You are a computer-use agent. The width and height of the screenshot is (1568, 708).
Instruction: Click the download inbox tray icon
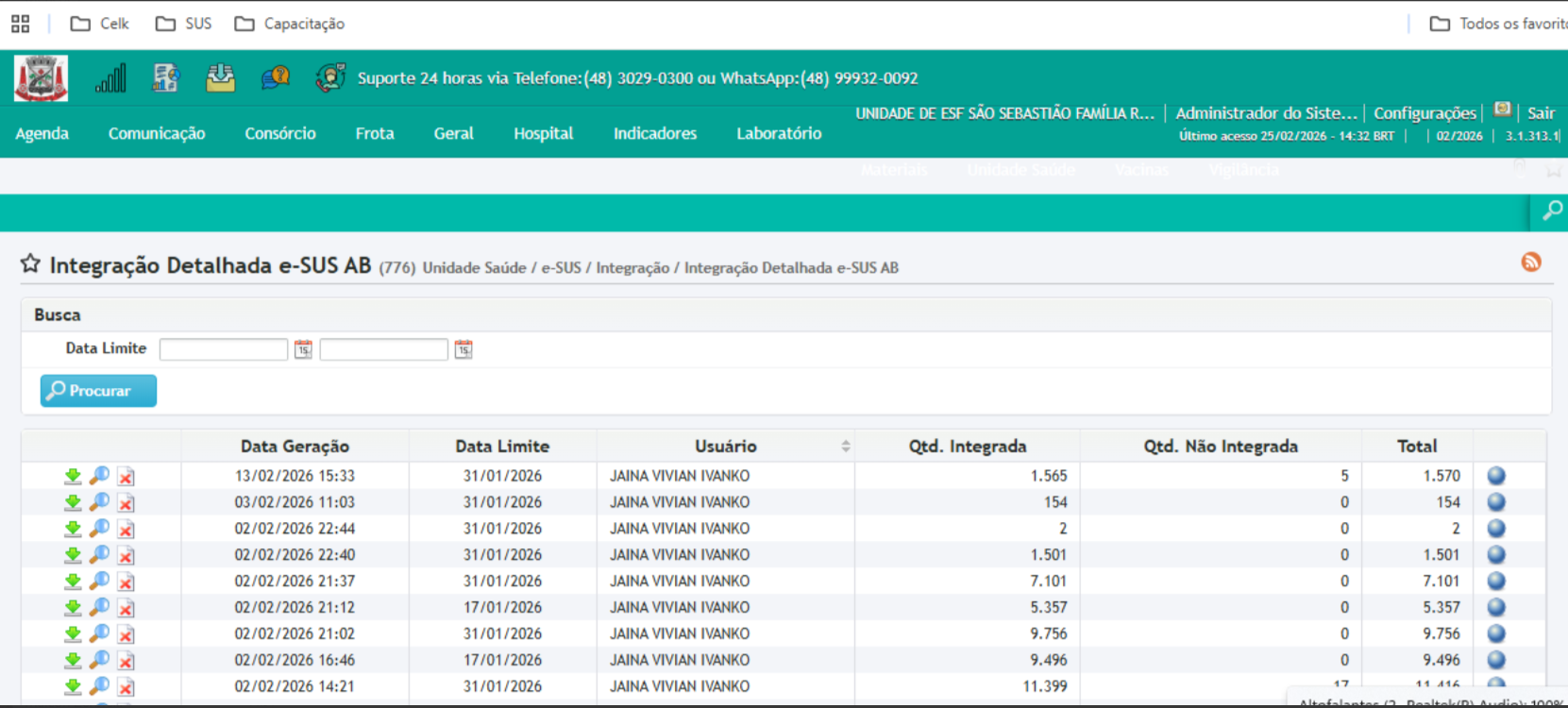pyautogui.click(x=221, y=78)
